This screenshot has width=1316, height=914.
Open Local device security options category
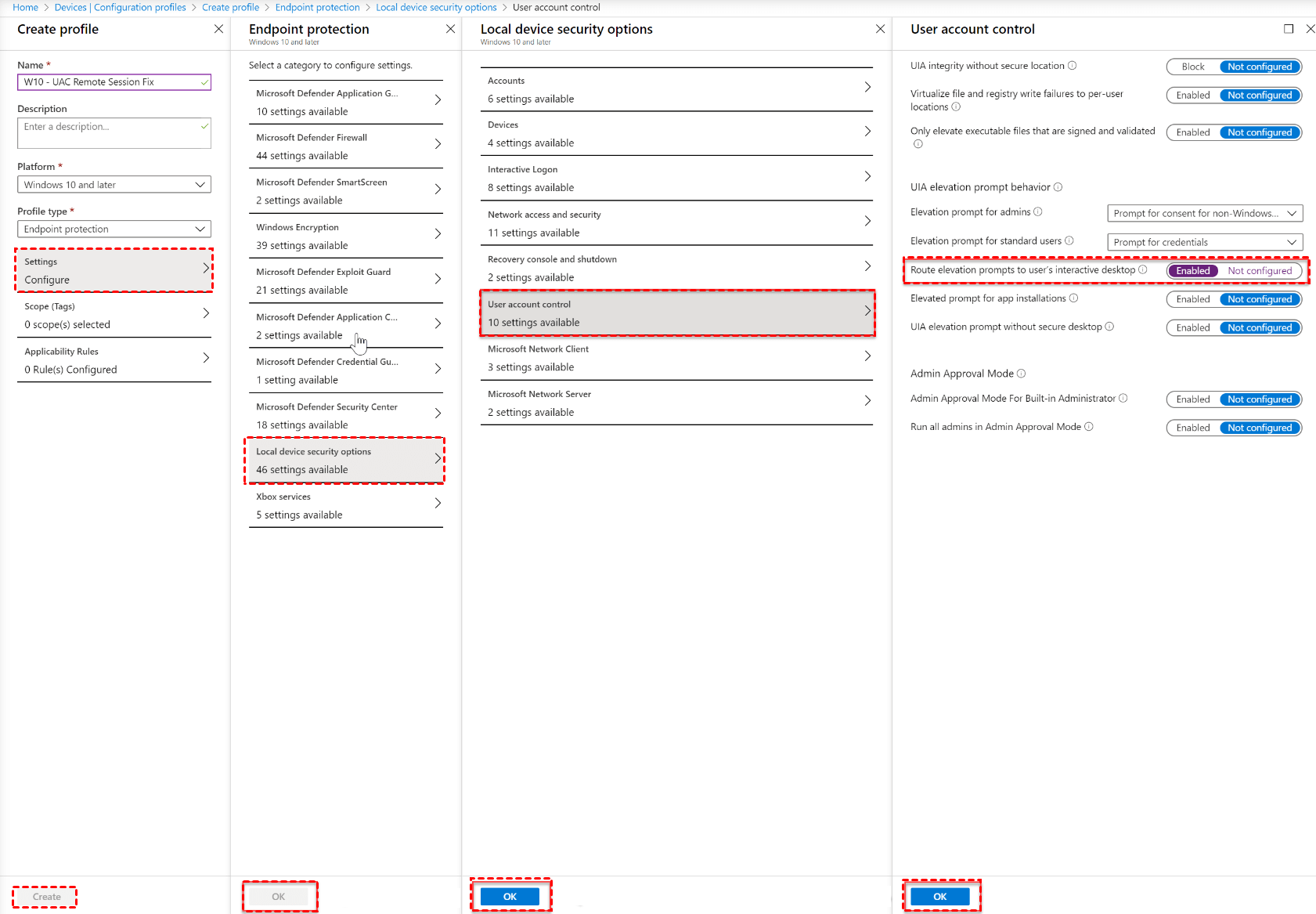coord(346,461)
